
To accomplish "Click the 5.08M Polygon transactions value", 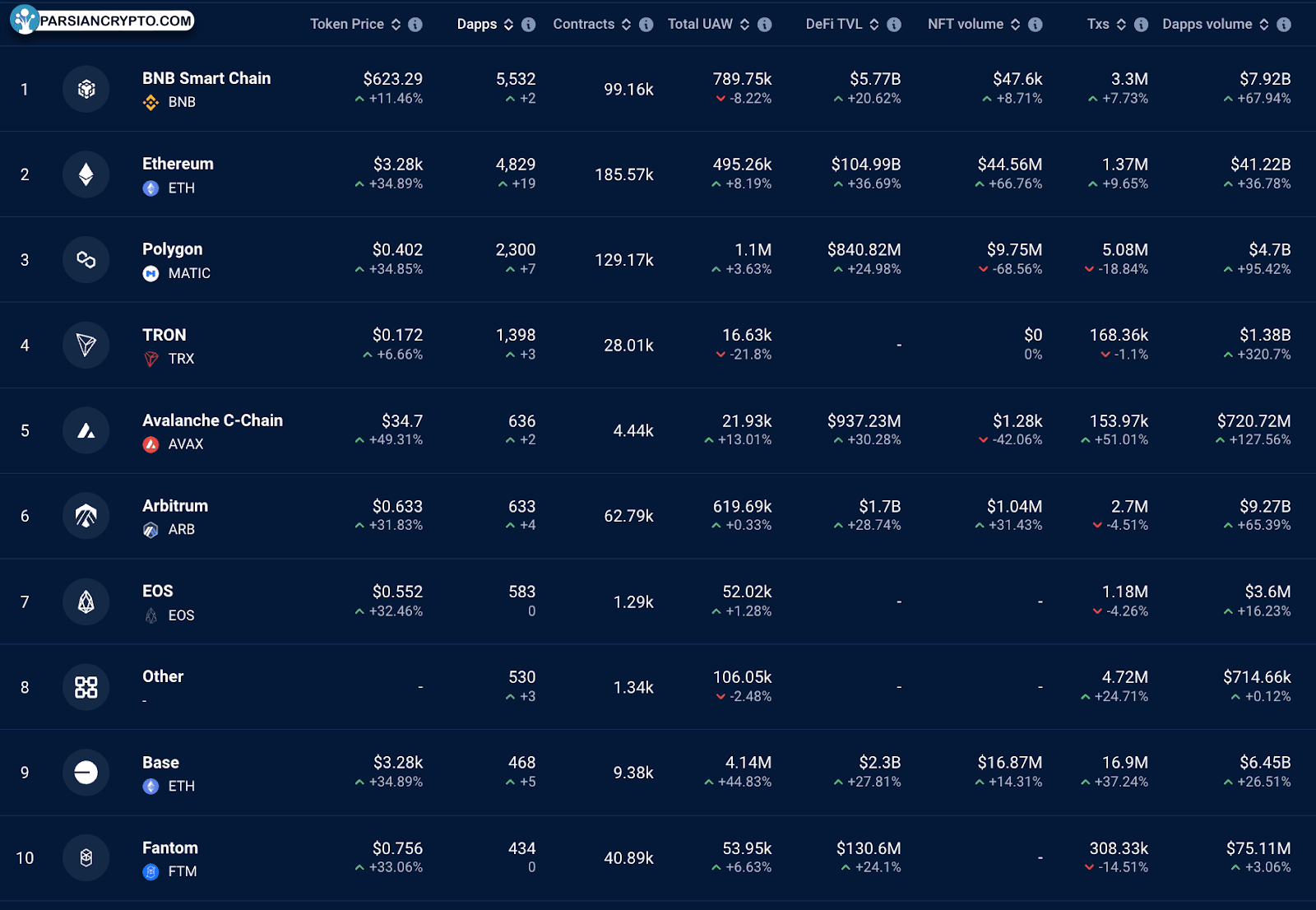I will pyautogui.click(x=1125, y=249).
